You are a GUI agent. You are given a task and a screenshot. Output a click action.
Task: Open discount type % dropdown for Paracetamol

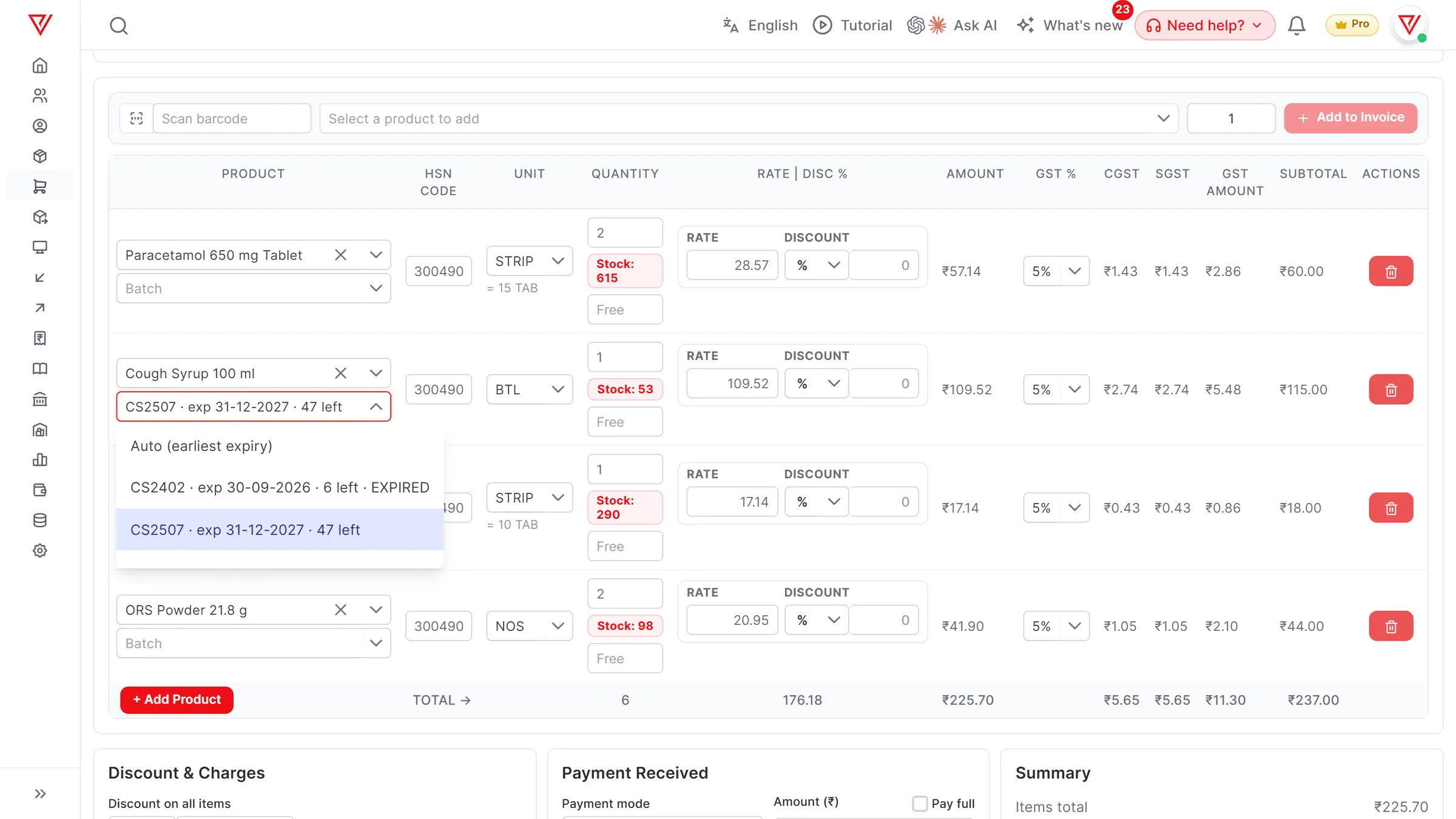[x=817, y=265]
